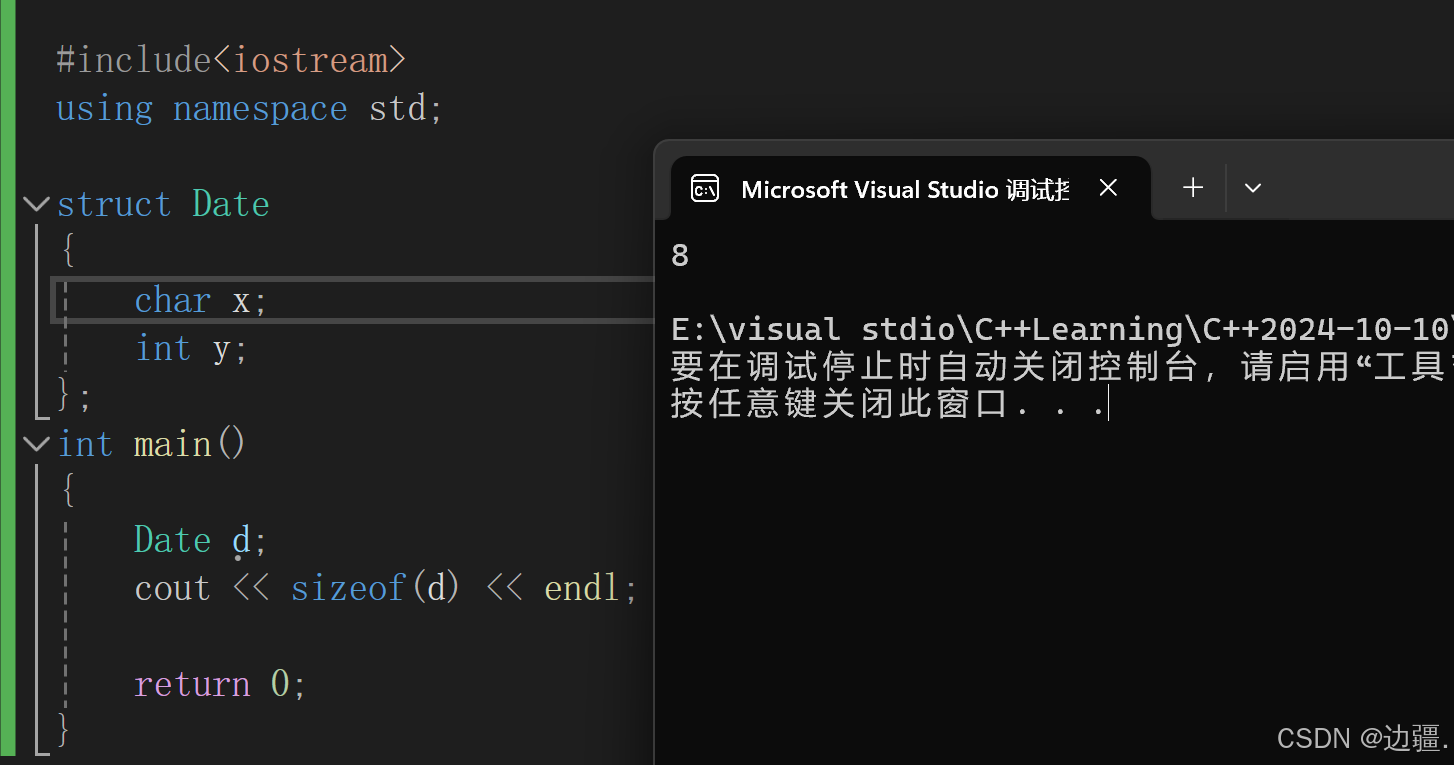The image size is (1454, 765).
Task: Collapse the struct Date code block
Action: pyautogui.click(x=36, y=204)
